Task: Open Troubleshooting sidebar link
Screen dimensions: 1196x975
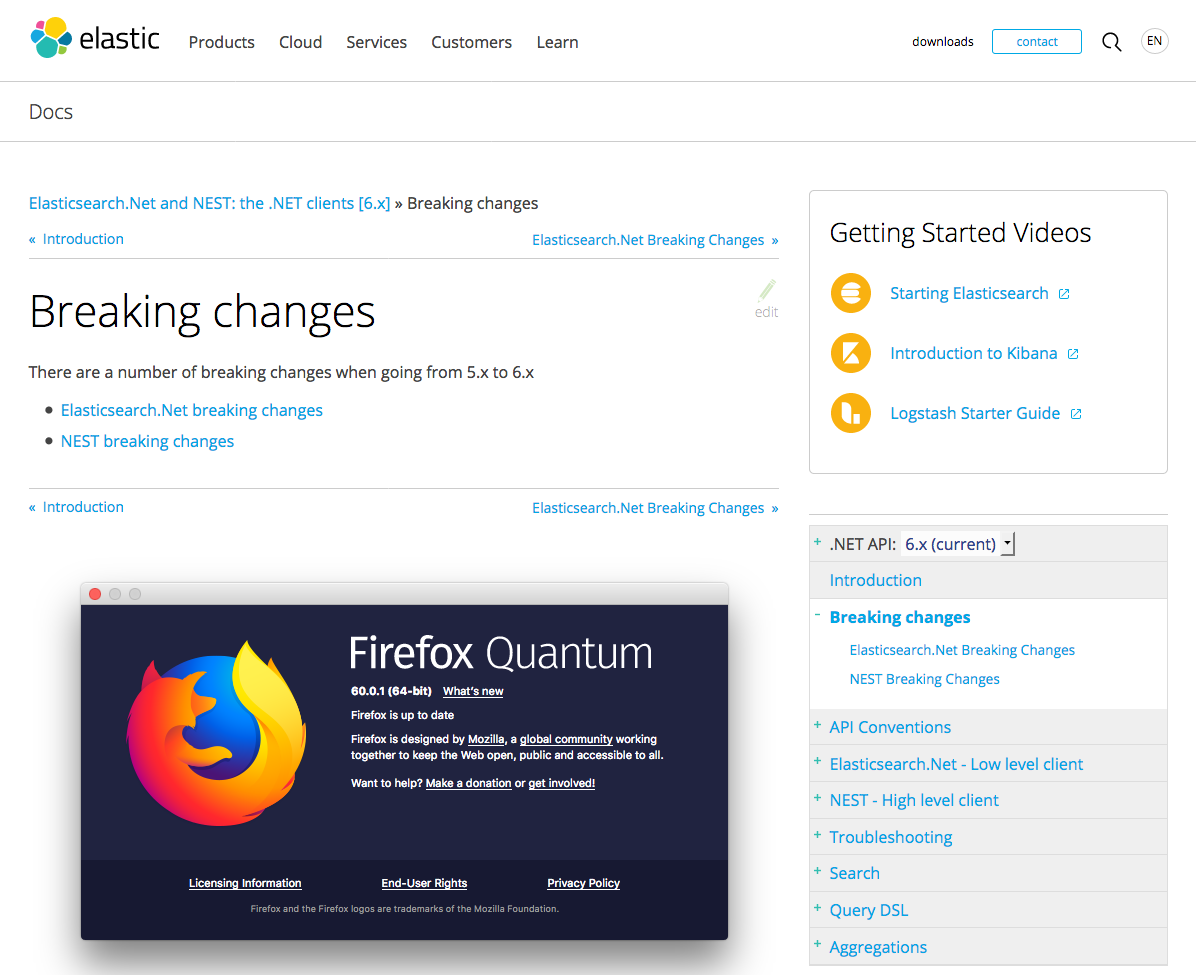Action: (x=891, y=838)
